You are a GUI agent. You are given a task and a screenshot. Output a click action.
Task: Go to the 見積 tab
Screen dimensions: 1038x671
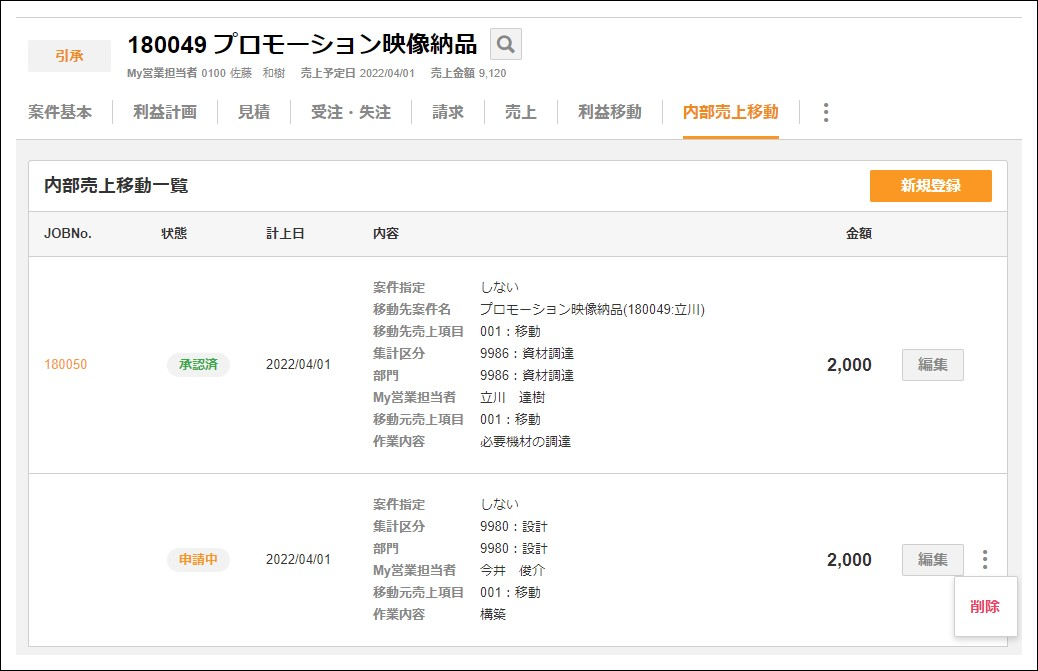[254, 112]
